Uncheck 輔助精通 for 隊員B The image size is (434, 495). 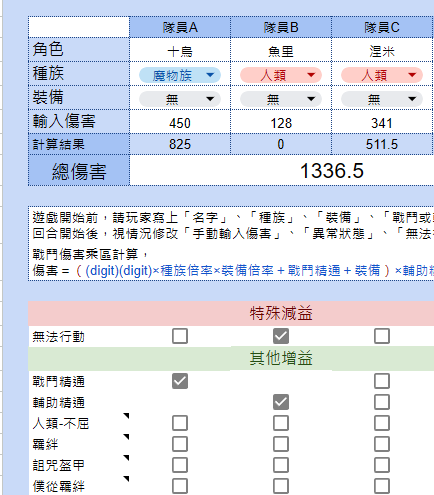(281, 402)
